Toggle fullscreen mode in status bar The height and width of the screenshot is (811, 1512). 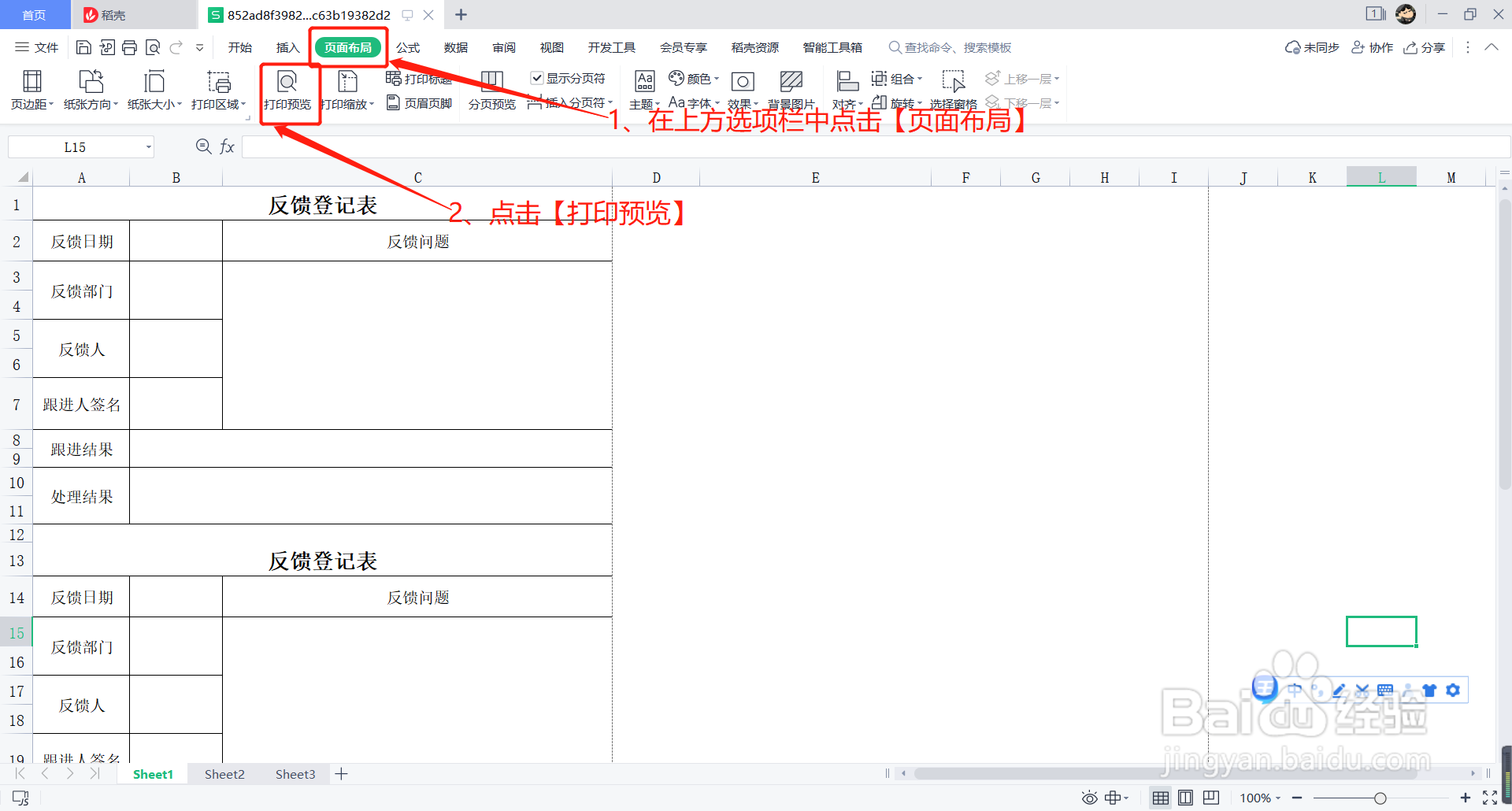click(x=1490, y=798)
